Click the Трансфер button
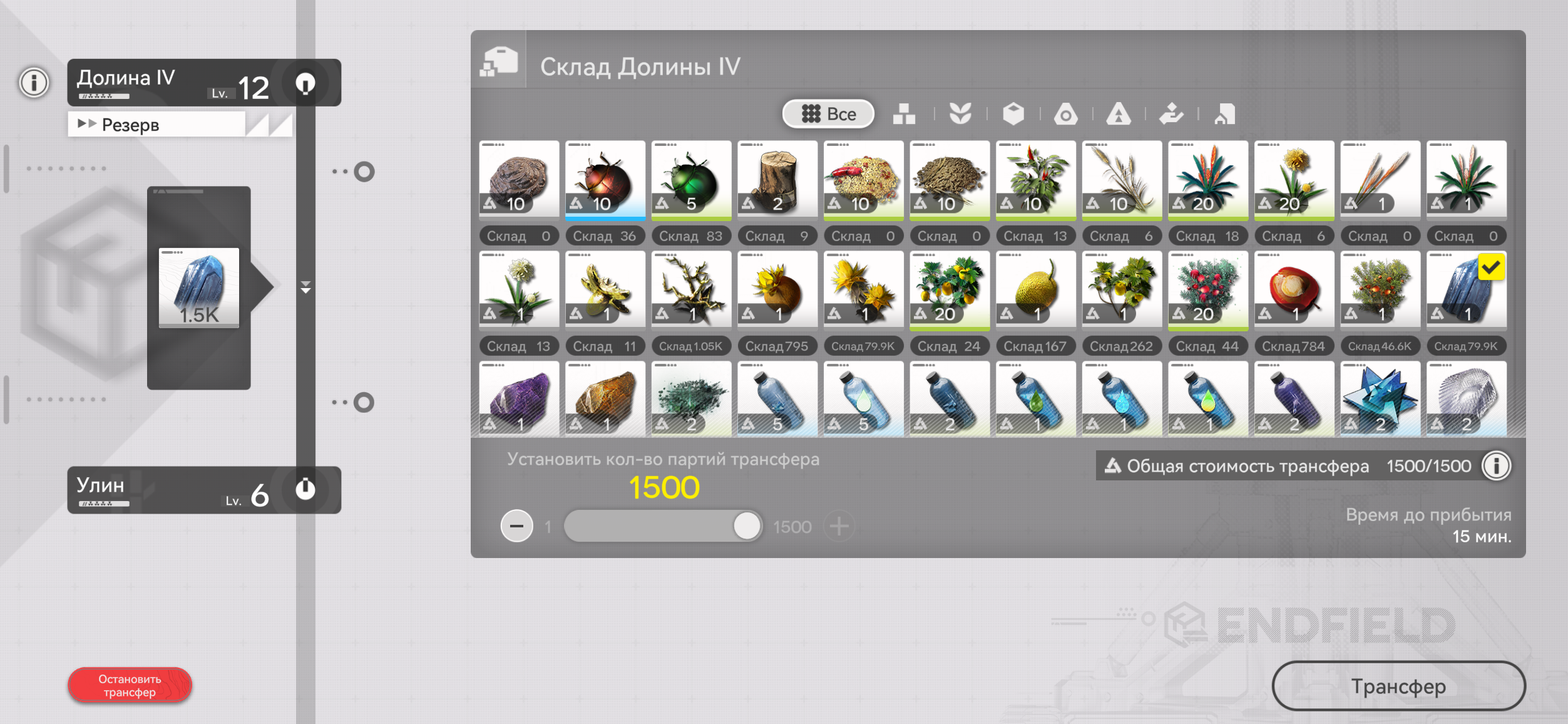Screen dimensions: 1568x724 pyautogui.click(x=1398, y=686)
